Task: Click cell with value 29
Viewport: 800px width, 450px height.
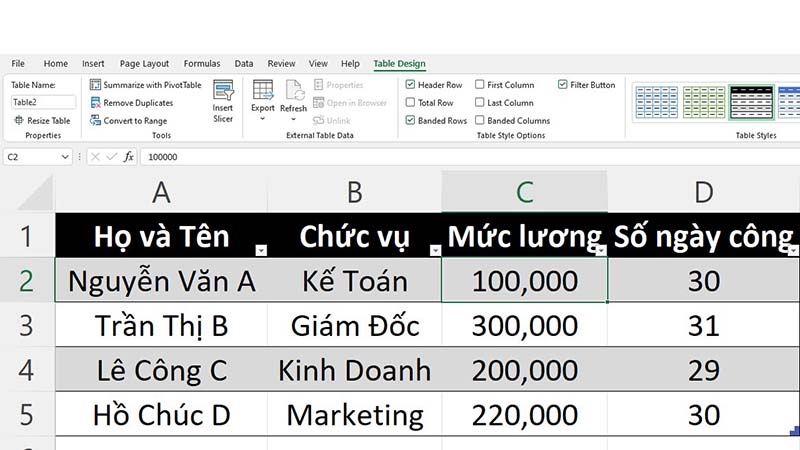Action: [704, 369]
